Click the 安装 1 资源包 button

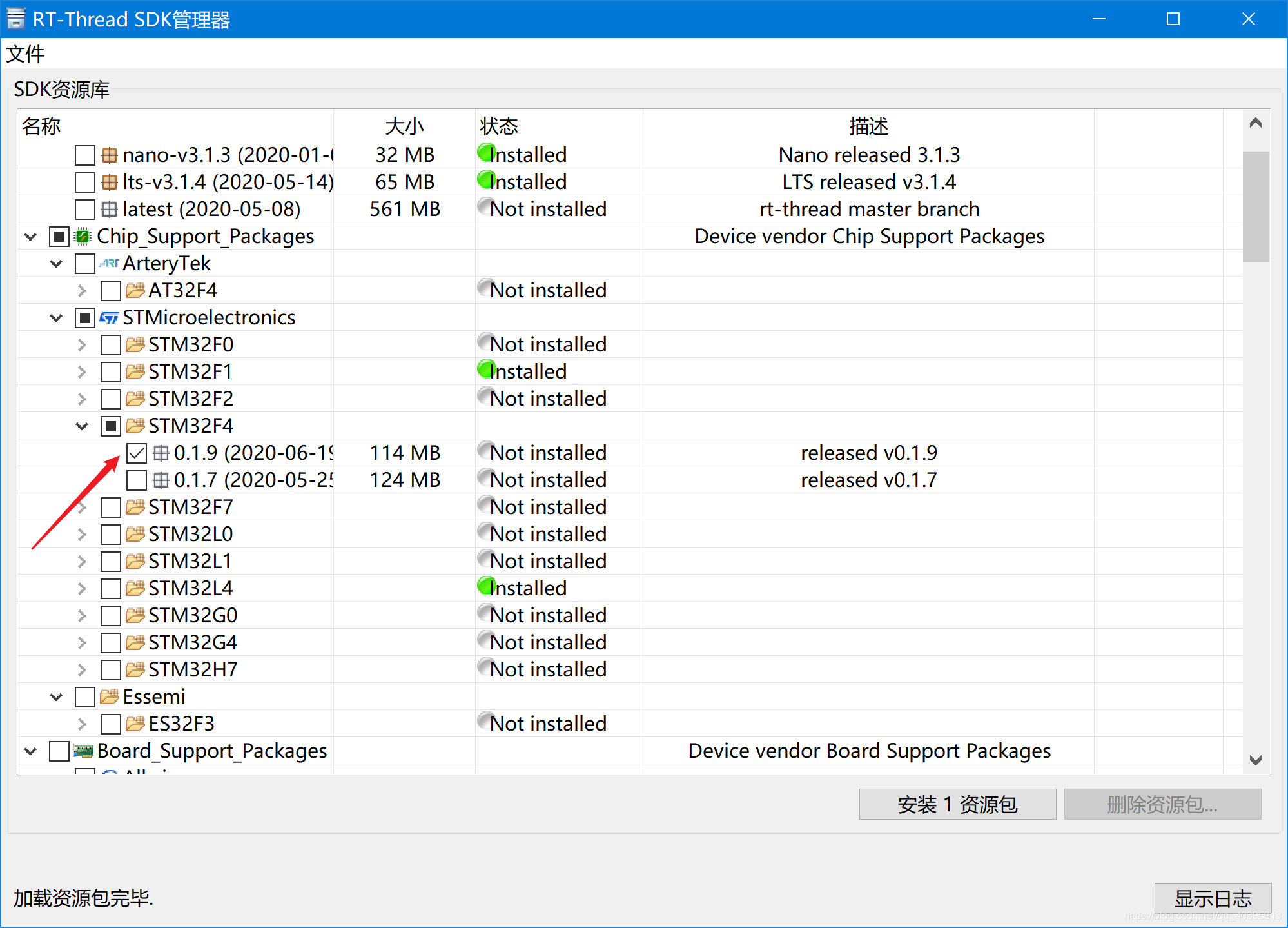click(957, 804)
